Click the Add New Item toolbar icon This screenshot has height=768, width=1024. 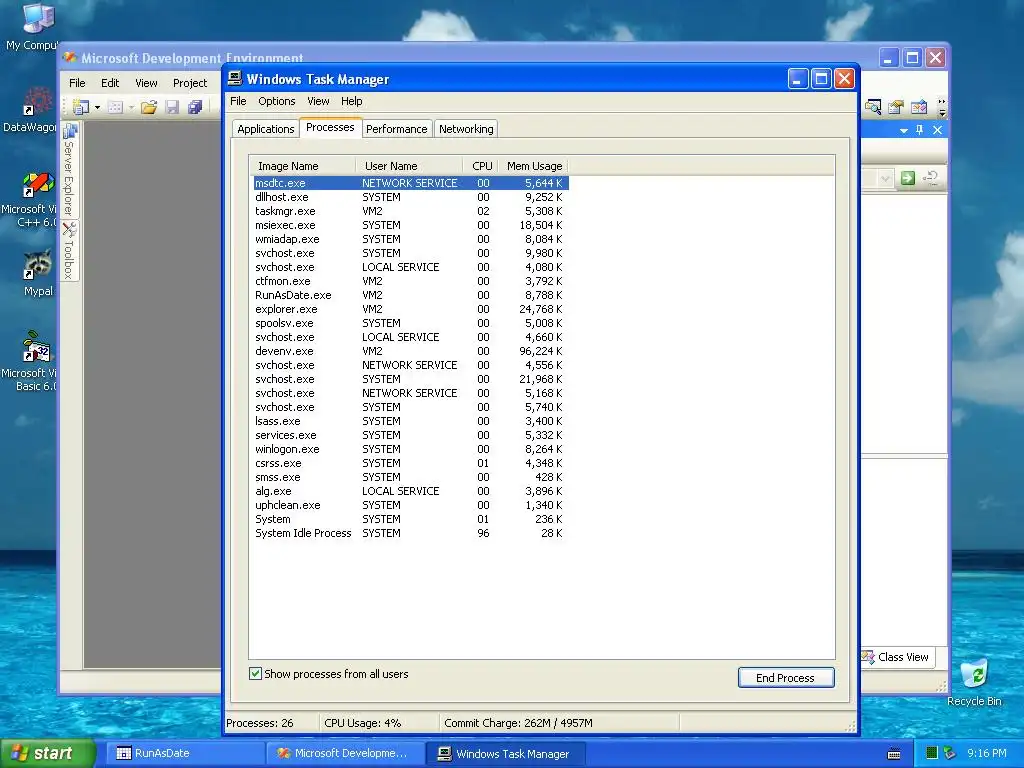tap(116, 107)
